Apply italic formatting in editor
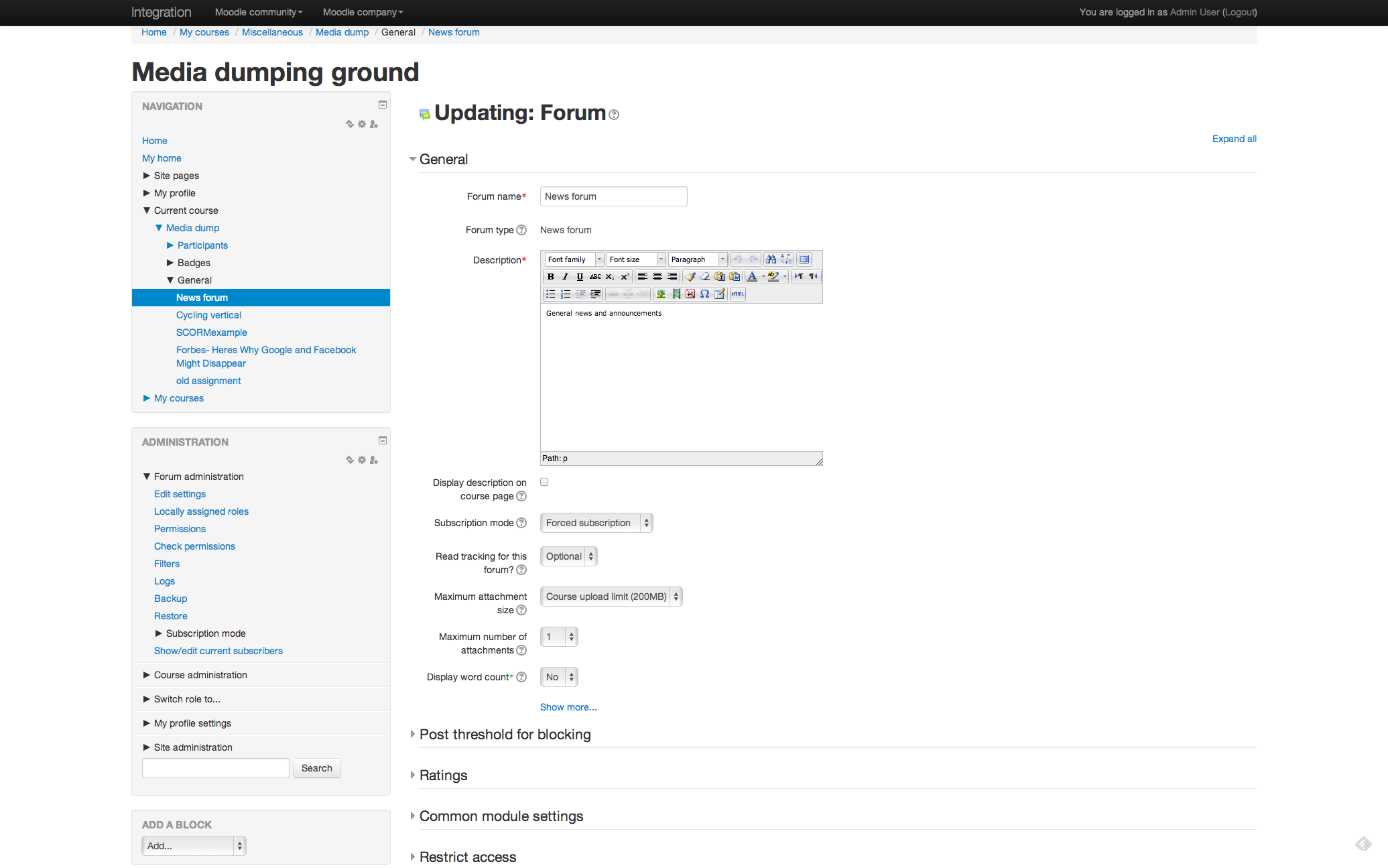 [x=565, y=276]
